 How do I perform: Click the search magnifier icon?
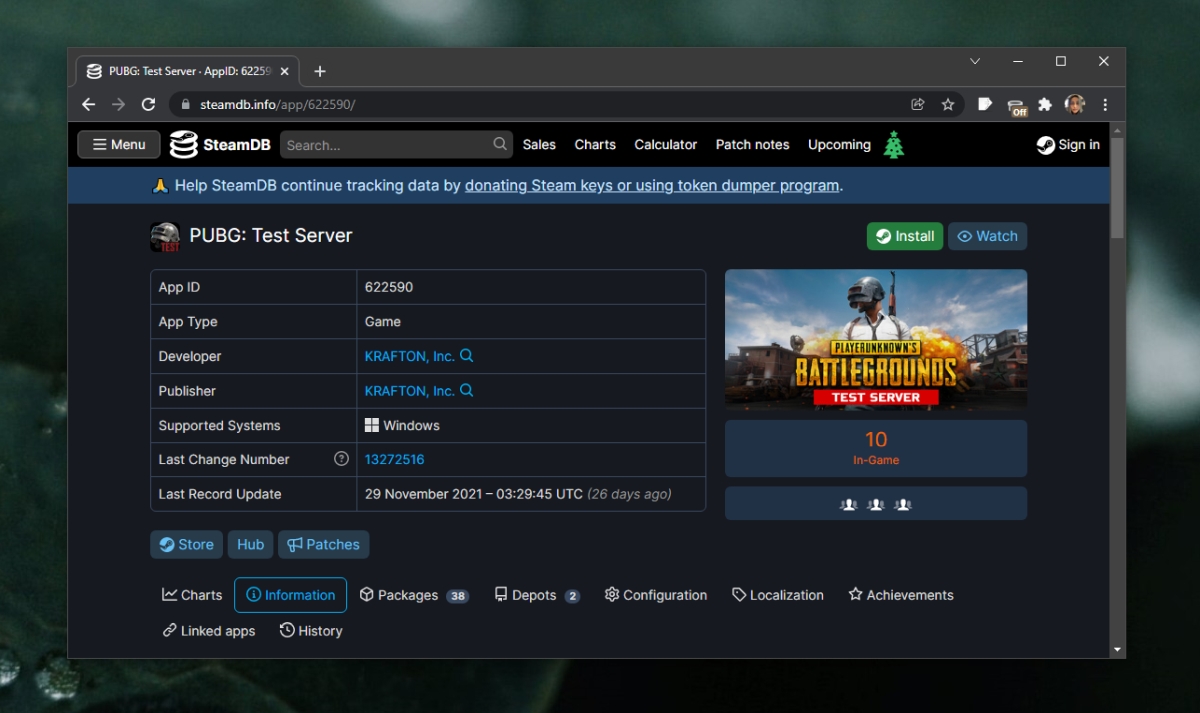click(500, 144)
